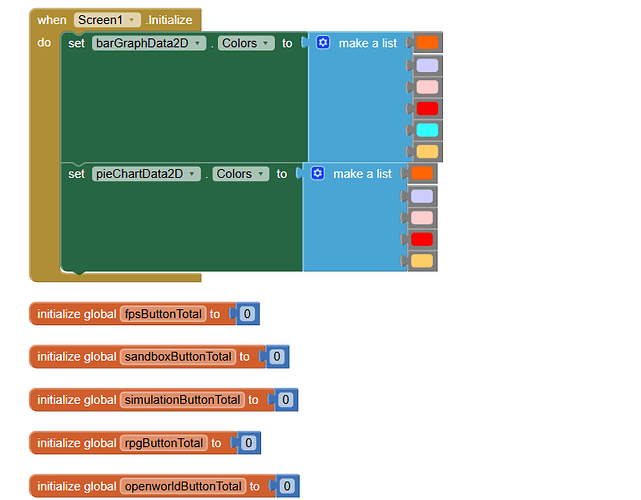
Task: Open Colors property dropdown for pieChartData2D
Action: [241, 174]
